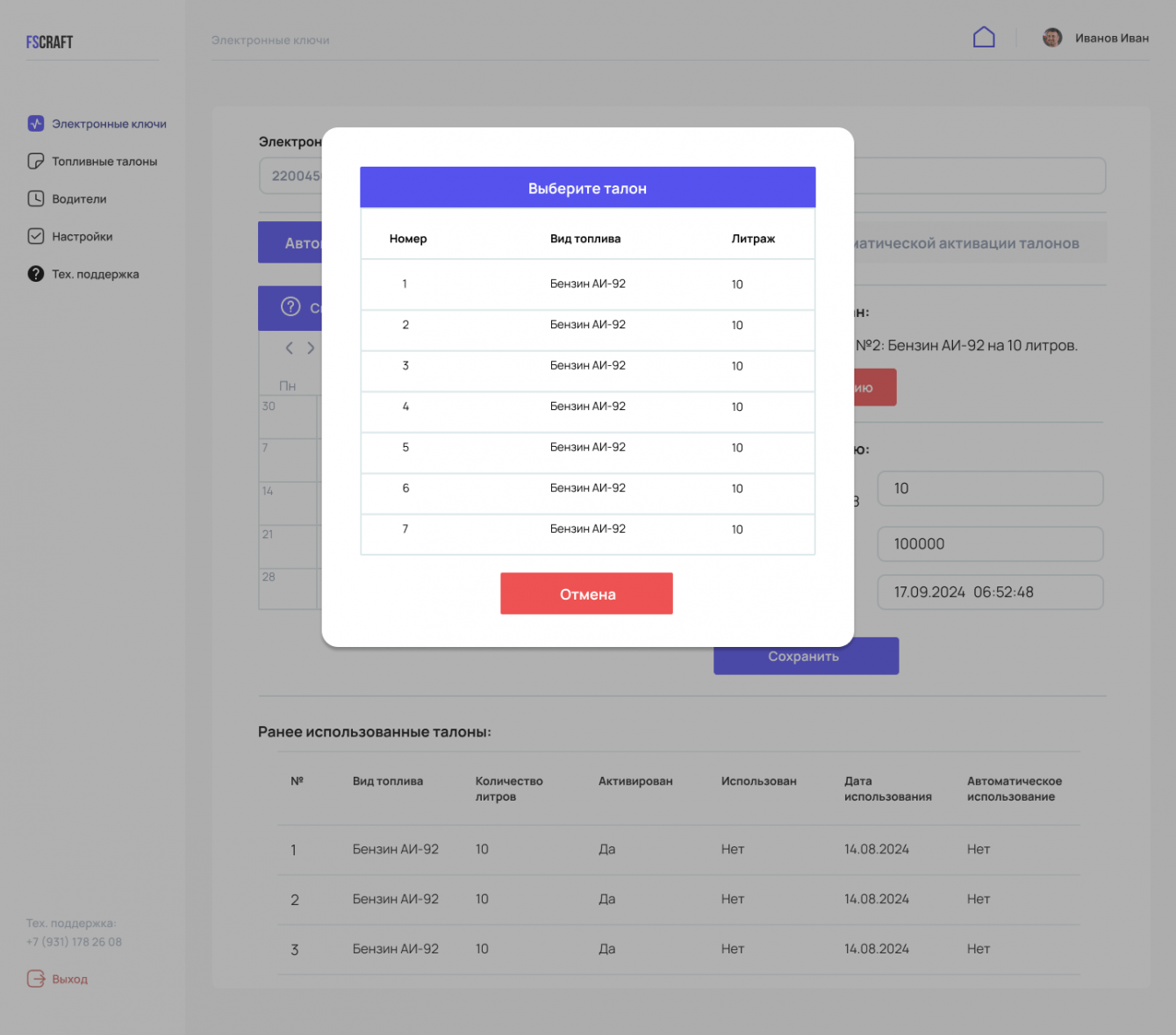The width and height of the screenshot is (1176, 1035).
Task: Click the Дата использования column header
Action: (888, 789)
